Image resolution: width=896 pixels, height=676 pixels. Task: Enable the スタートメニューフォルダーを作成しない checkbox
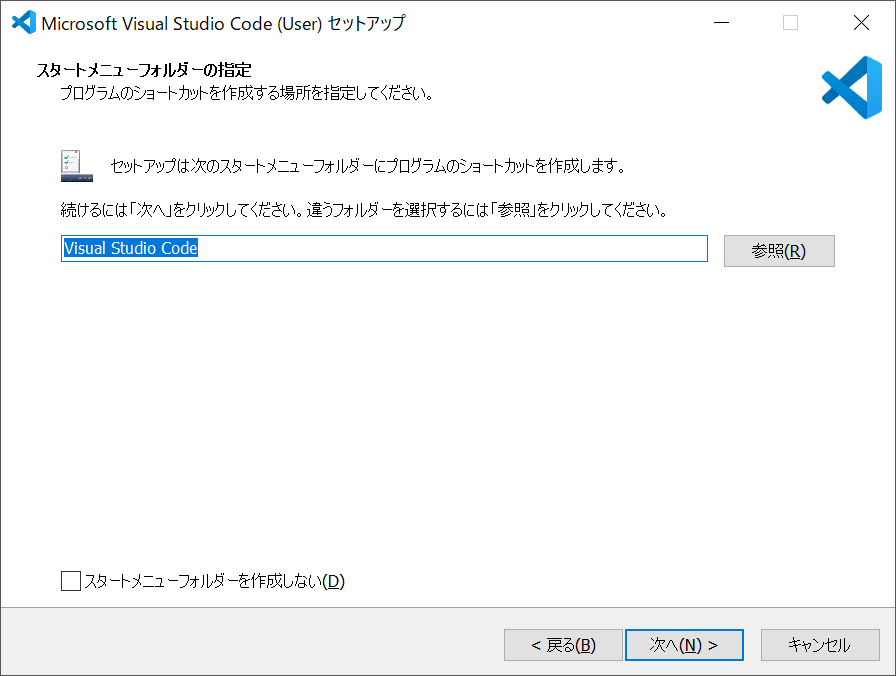click(70, 580)
